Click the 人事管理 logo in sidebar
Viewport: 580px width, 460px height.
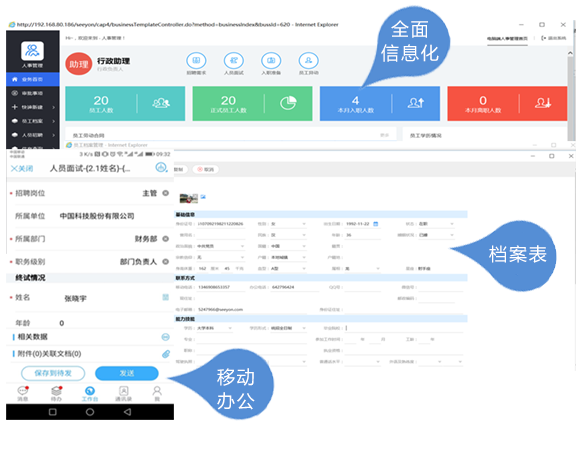point(32,51)
